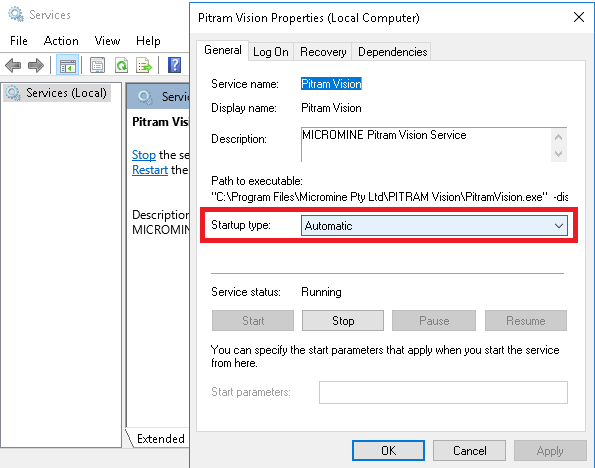The height and width of the screenshot is (468, 595).
Task: Open the Properties toolbar icon
Action: [98, 65]
